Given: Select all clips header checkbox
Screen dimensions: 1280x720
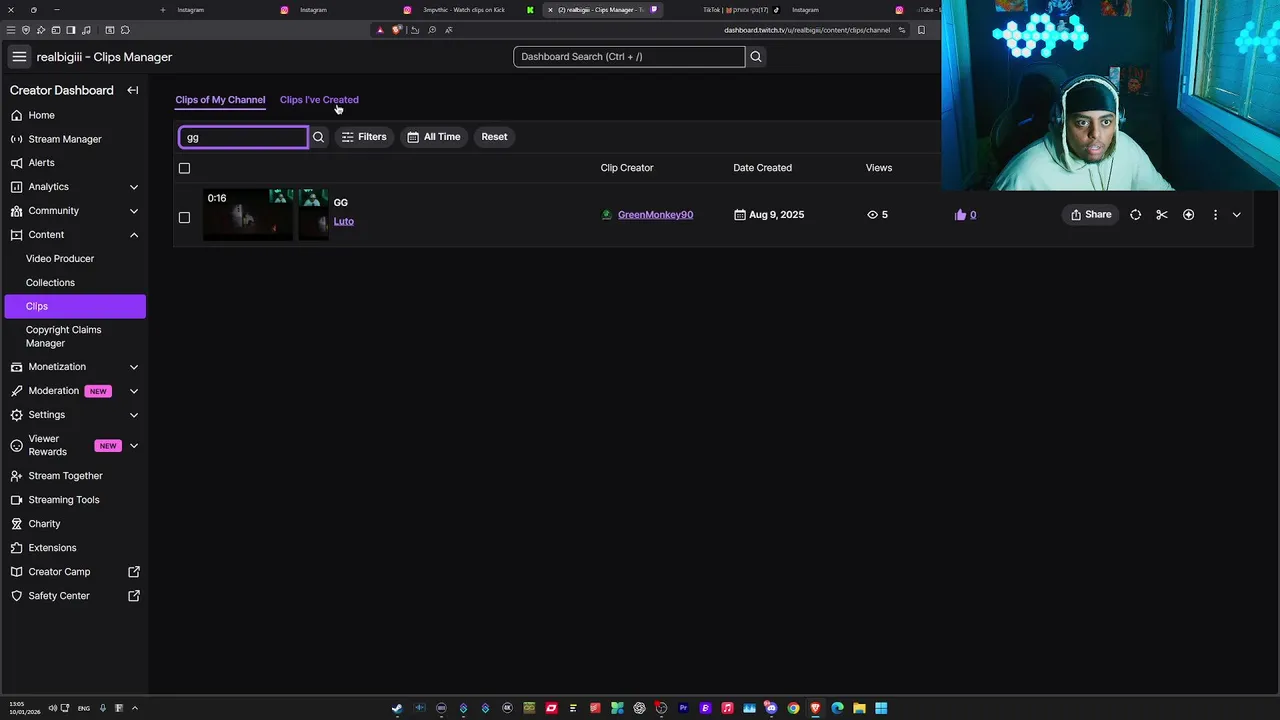Looking at the screenshot, I should pos(184,168).
